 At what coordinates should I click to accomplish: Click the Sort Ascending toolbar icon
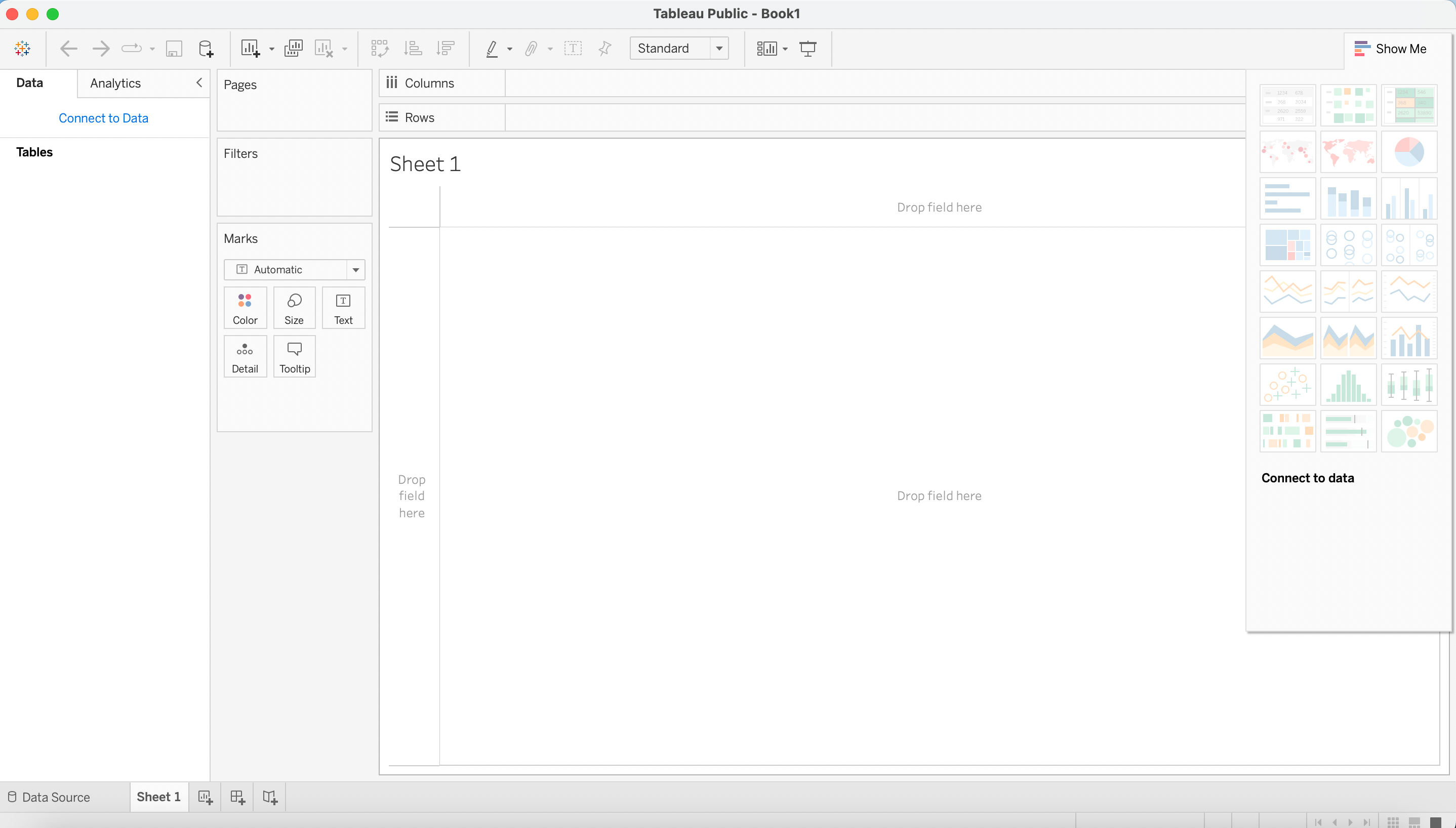[x=413, y=49]
